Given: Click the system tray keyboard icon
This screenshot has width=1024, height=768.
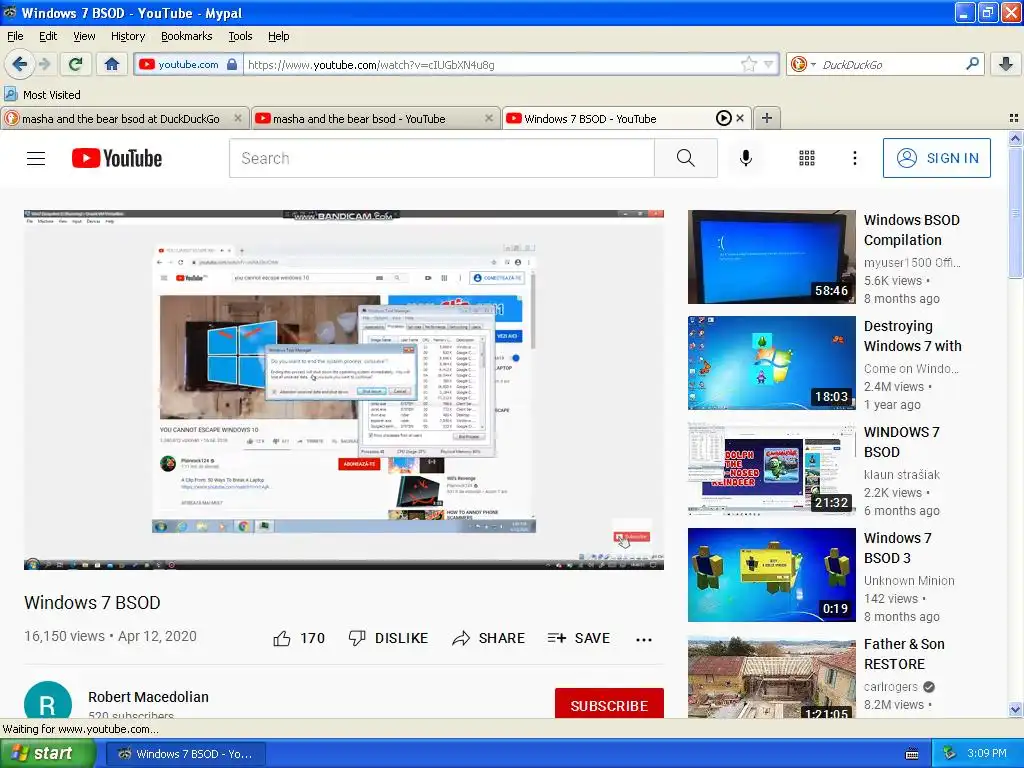Looking at the screenshot, I should pyautogui.click(x=912, y=754).
